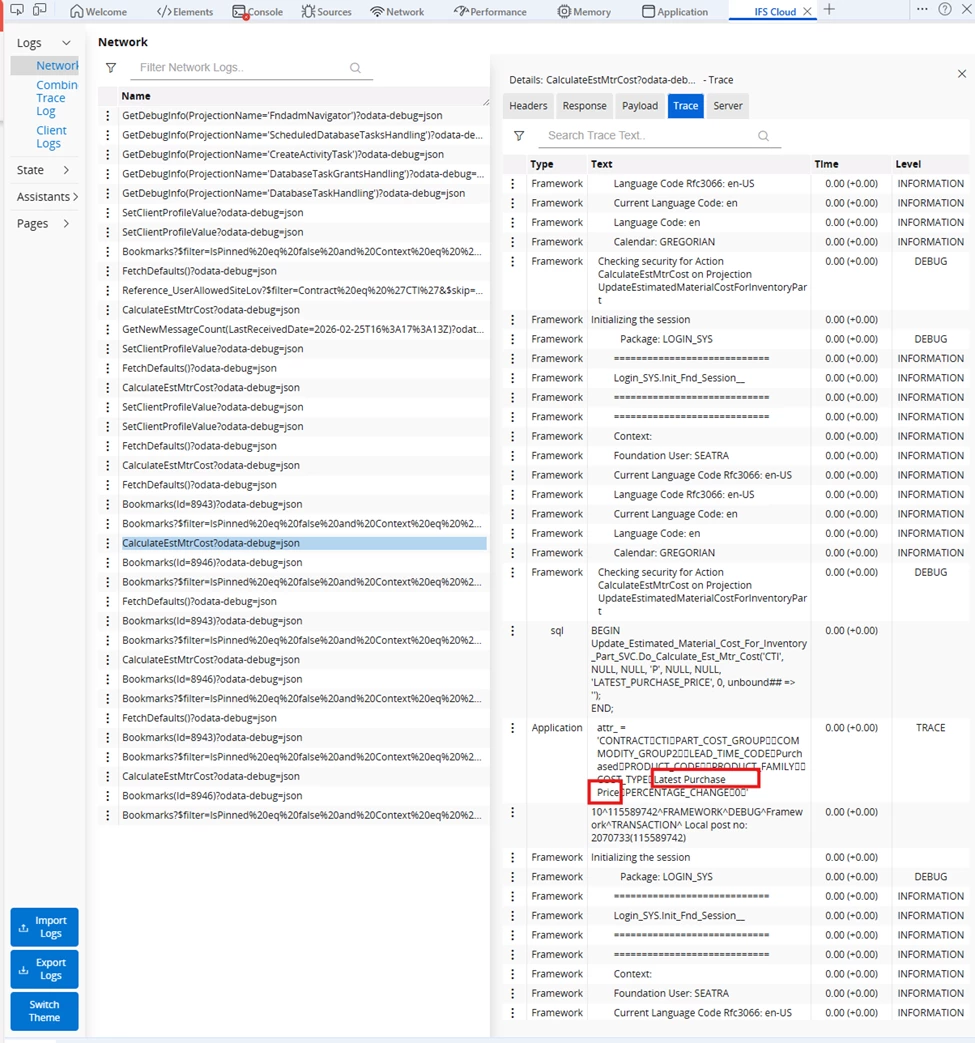Open trace row menu for first Package: LOGIN_SYS
Image resolution: width=975 pixels, height=1043 pixels.
[x=512, y=339]
